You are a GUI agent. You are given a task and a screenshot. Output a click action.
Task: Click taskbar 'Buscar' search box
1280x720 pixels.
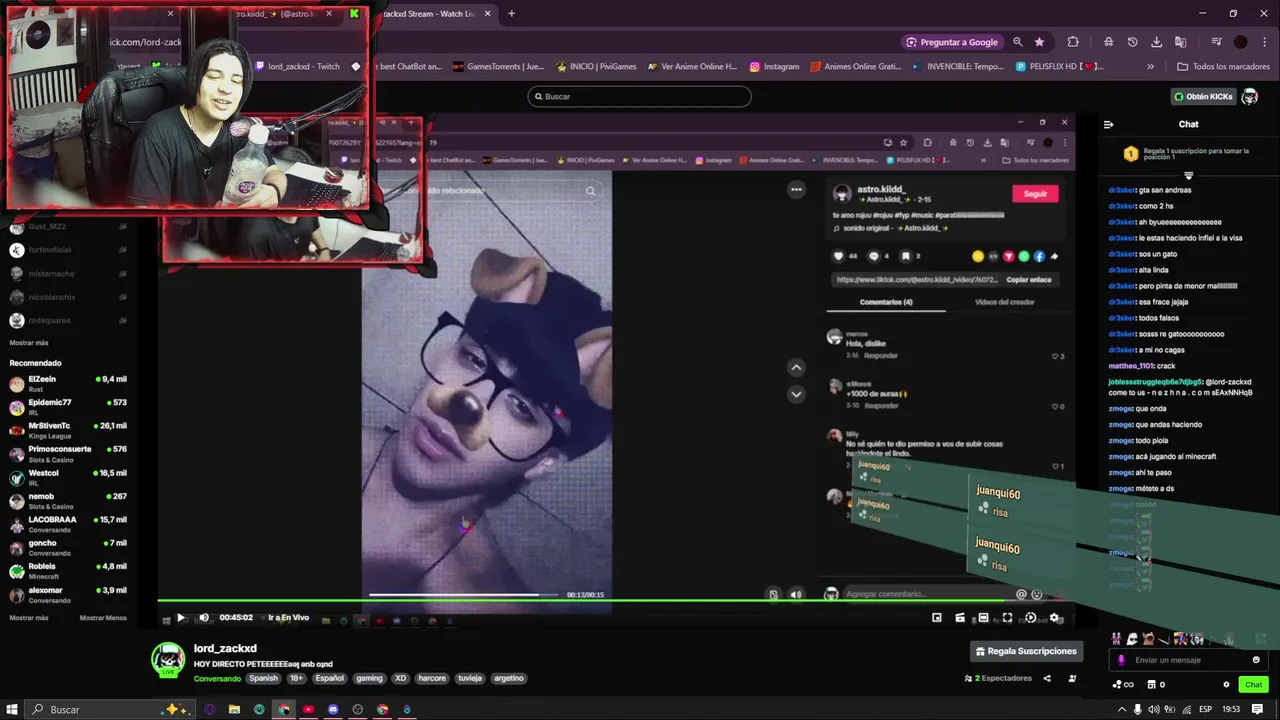[110, 709]
